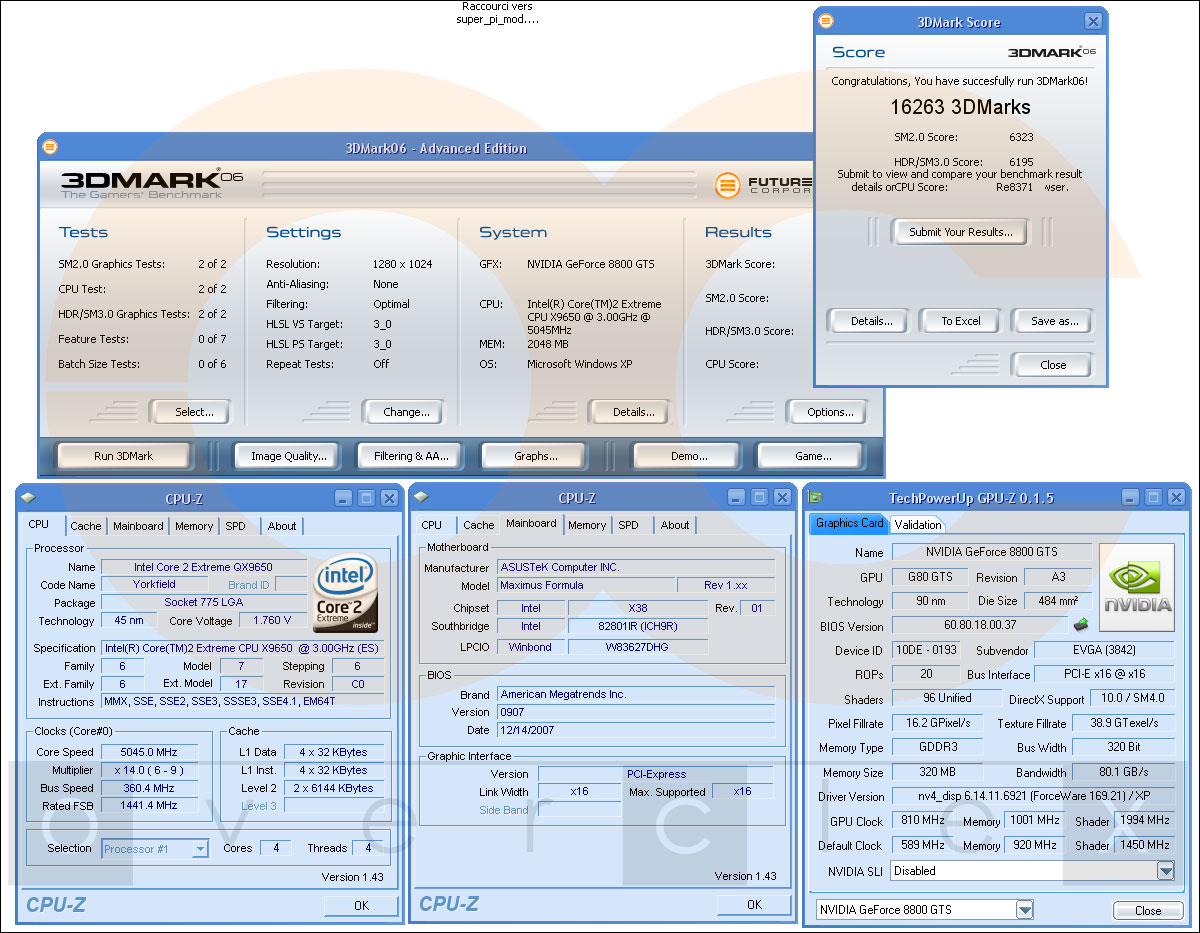Click the 16263 3DMarks score text
The image size is (1200, 933).
[960, 107]
